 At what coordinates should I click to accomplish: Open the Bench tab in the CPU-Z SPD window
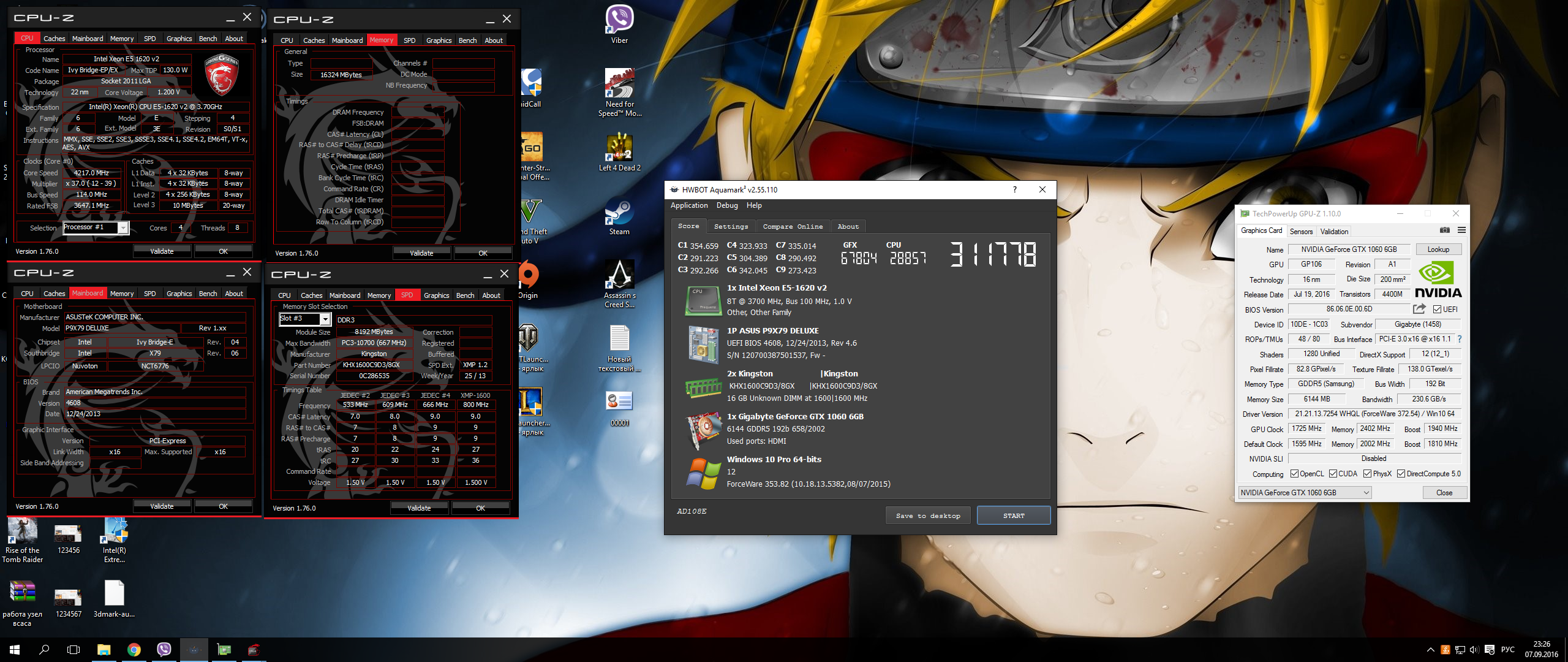[x=465, y=295]
